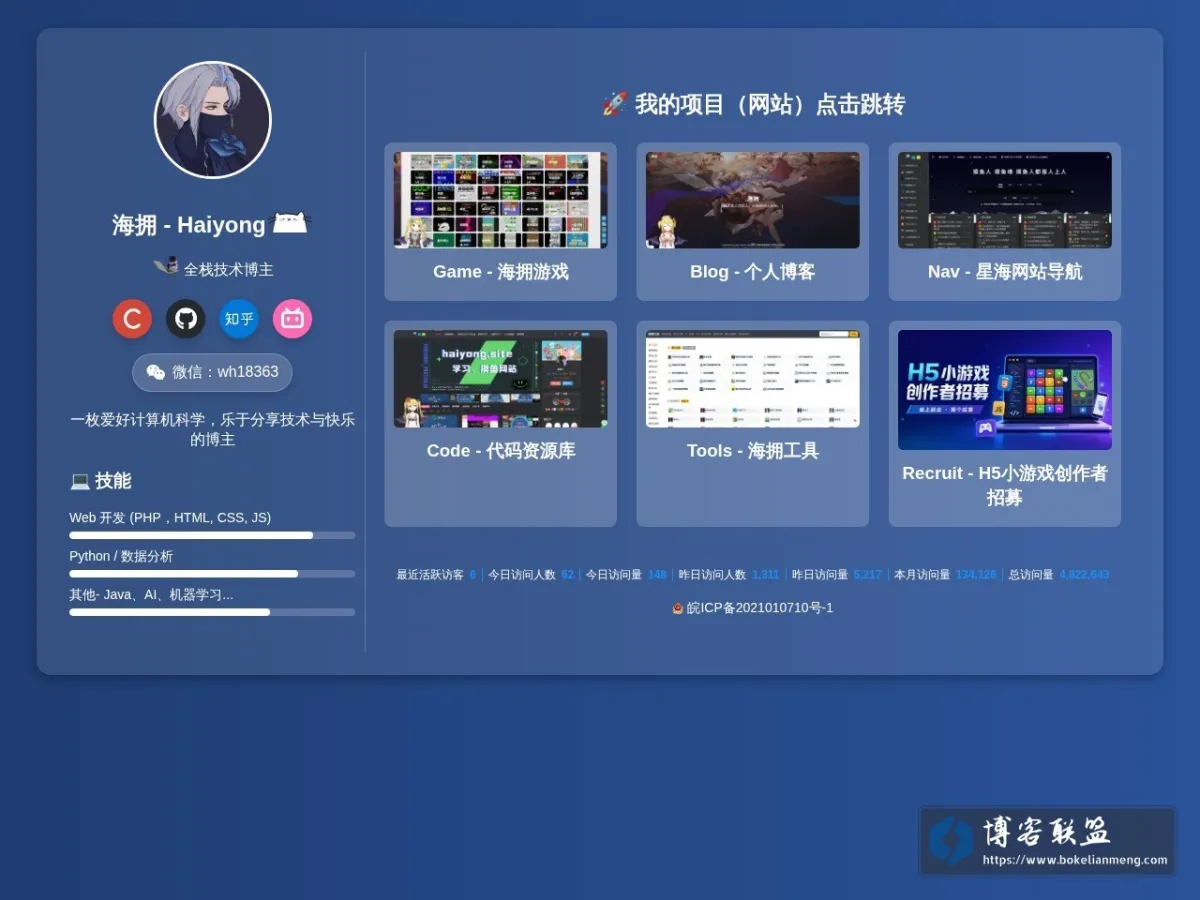Click the laptop emoji beside 技能

tap(80, 481)
